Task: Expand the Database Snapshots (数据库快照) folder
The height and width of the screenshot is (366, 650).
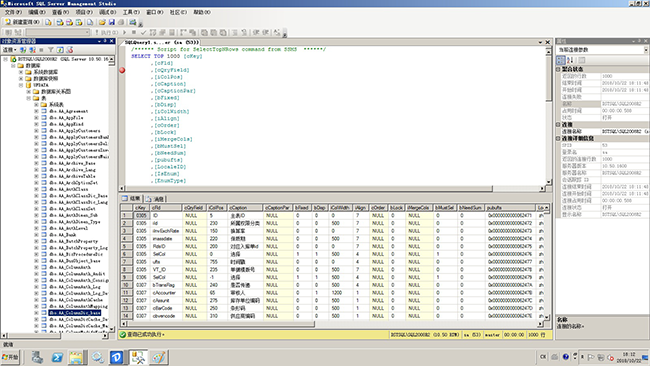Action: 21,78
